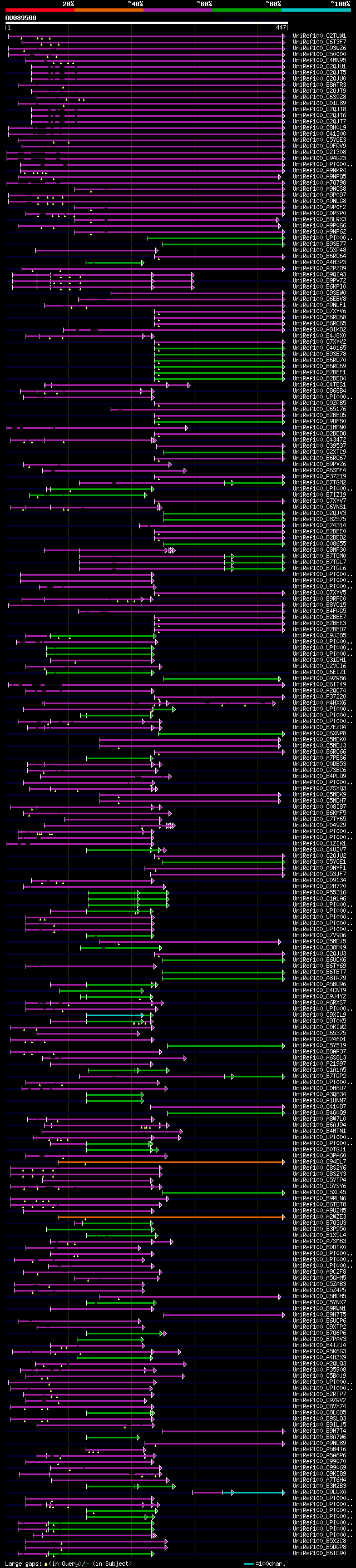Viewport: 356px width, 1568px height.
Task: Select subject UniRef100_C4MN95
Action: click(x=319, y=60)
